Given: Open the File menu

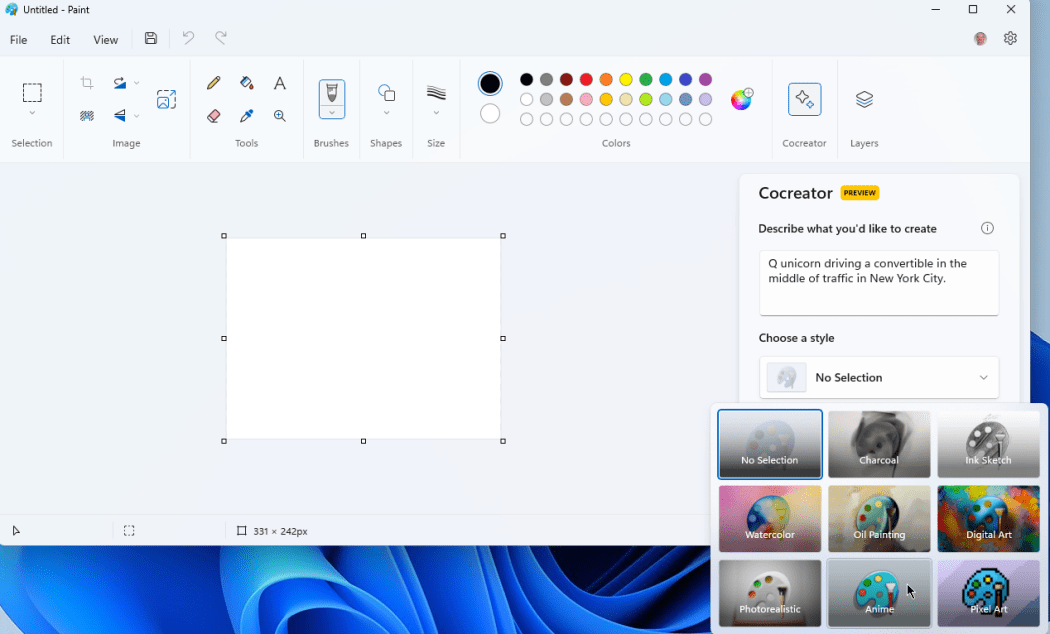Looking at the screenshot, I should (x=18, y=39).
